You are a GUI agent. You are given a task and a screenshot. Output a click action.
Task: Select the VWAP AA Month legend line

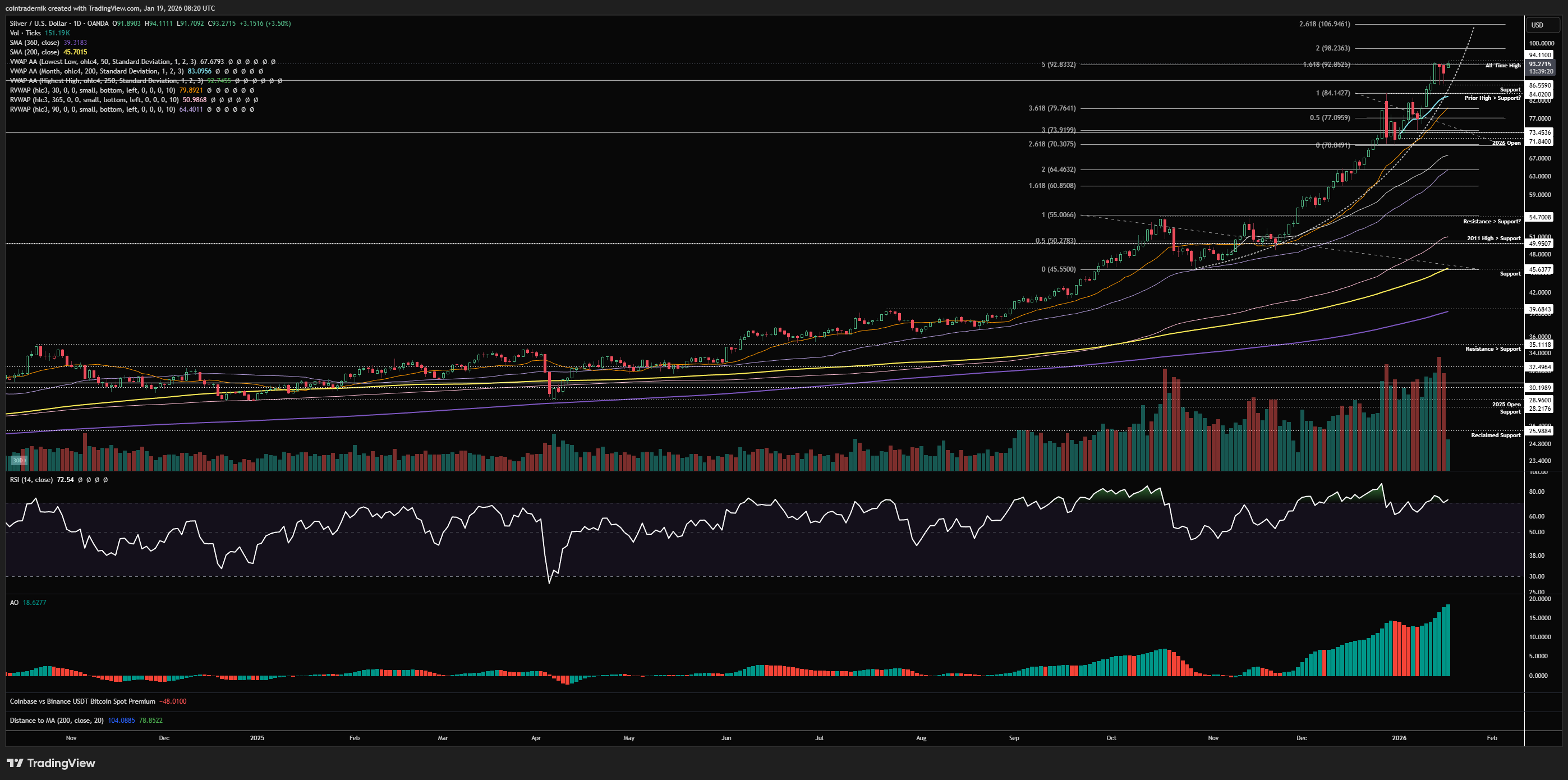coord(96,71)
